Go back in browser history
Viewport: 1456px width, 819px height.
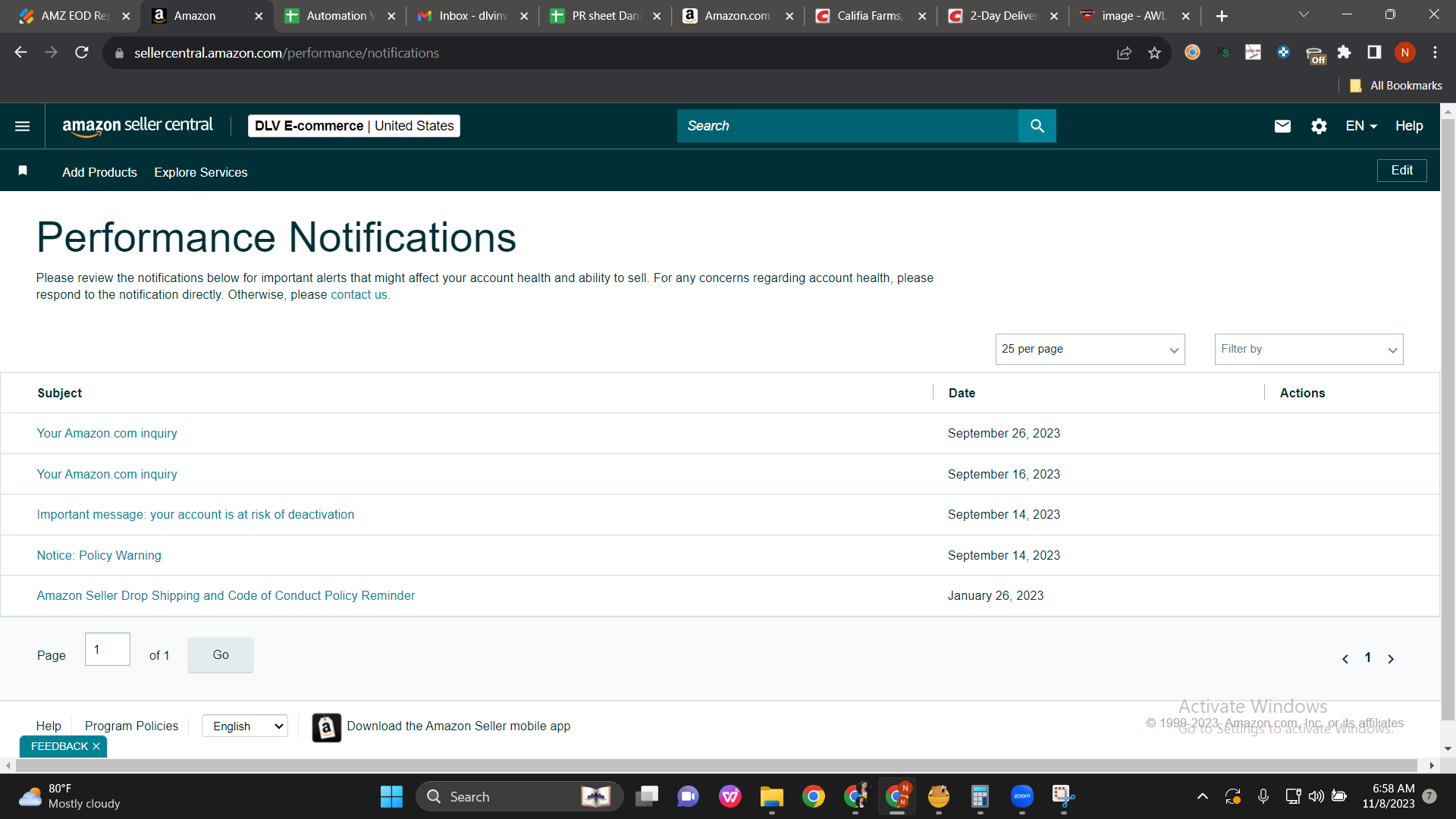pos(21,52)
